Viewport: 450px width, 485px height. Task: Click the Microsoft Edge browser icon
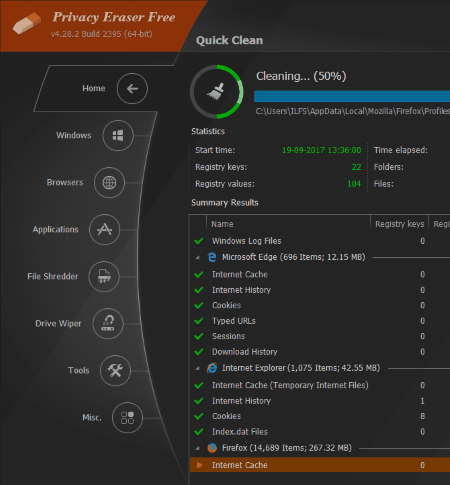[x=212, y=257]
